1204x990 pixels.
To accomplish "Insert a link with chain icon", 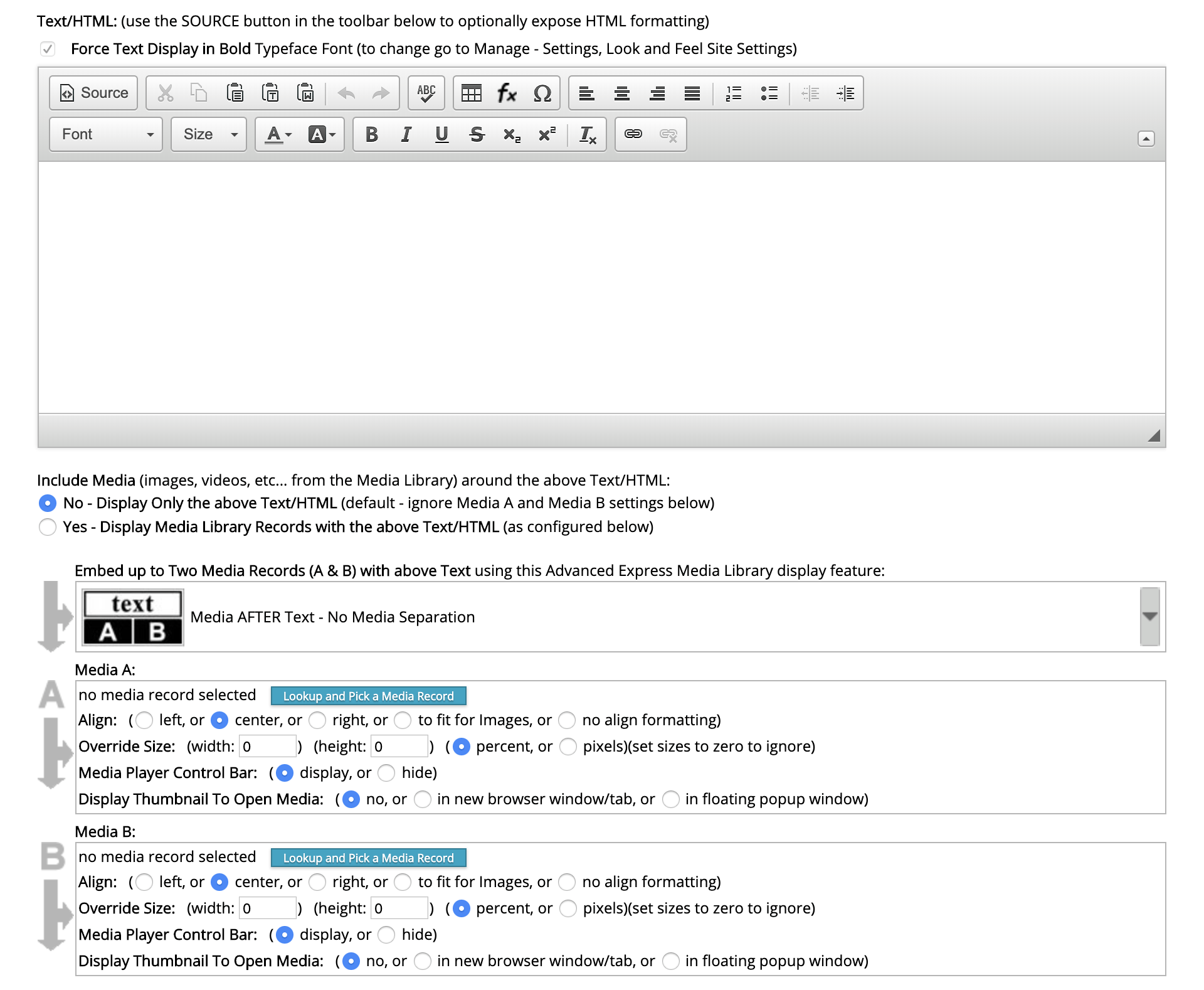I will tap(633, 134).
